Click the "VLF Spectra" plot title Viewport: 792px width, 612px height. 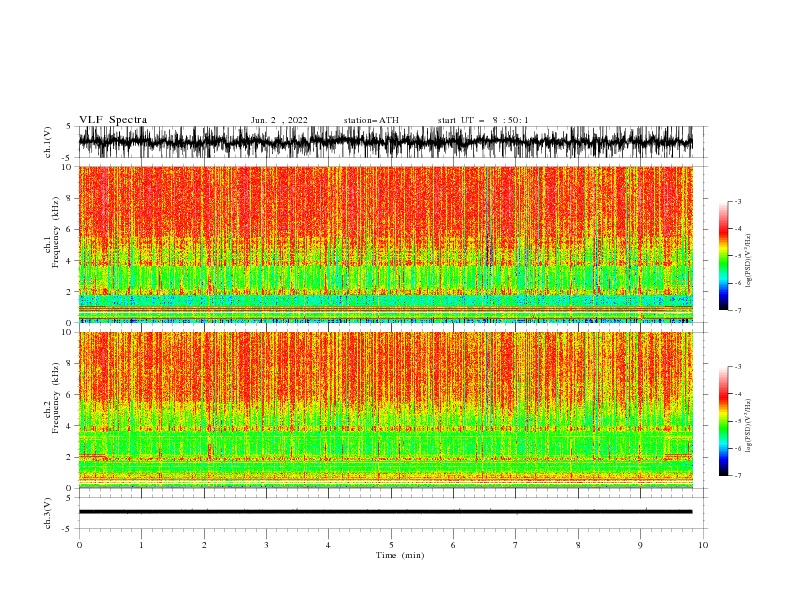pyautogui.click(x=113, y=120)
